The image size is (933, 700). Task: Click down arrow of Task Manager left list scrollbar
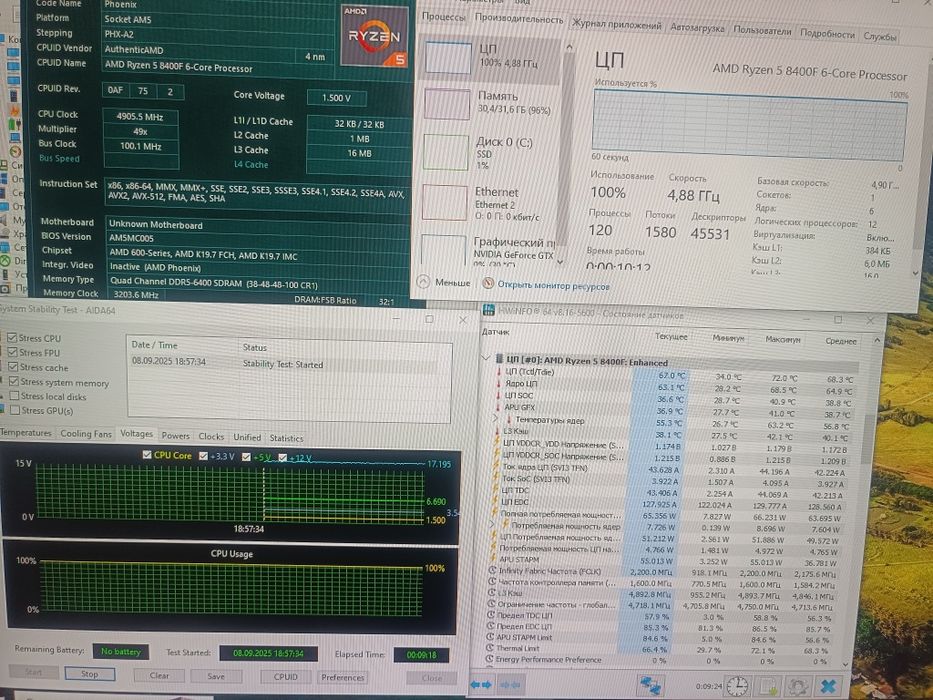point(561,261)
